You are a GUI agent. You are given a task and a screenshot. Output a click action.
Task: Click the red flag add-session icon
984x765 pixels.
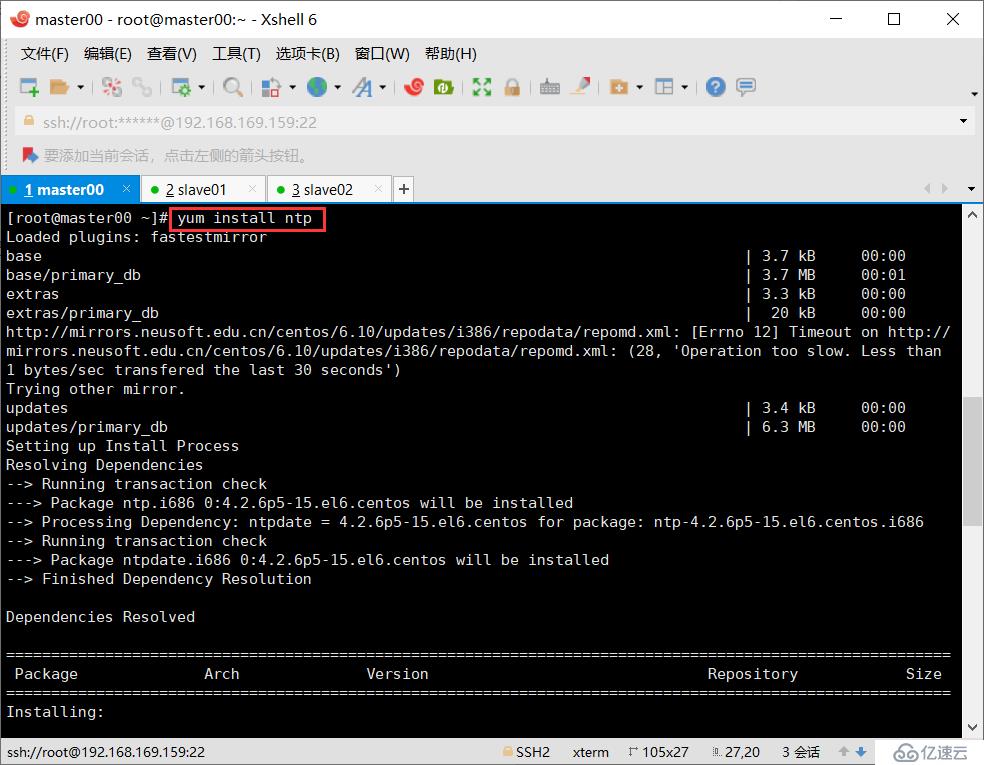[29, 155]
